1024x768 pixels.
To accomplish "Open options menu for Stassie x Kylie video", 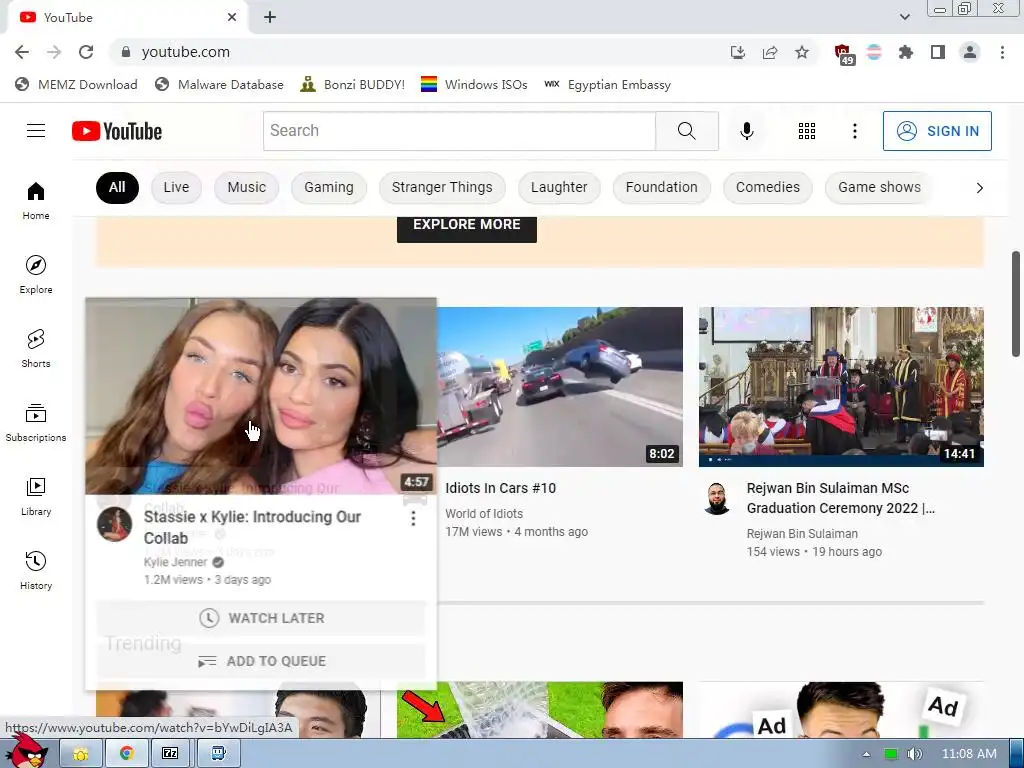I will pyautogui.click(x=413, y=519).
